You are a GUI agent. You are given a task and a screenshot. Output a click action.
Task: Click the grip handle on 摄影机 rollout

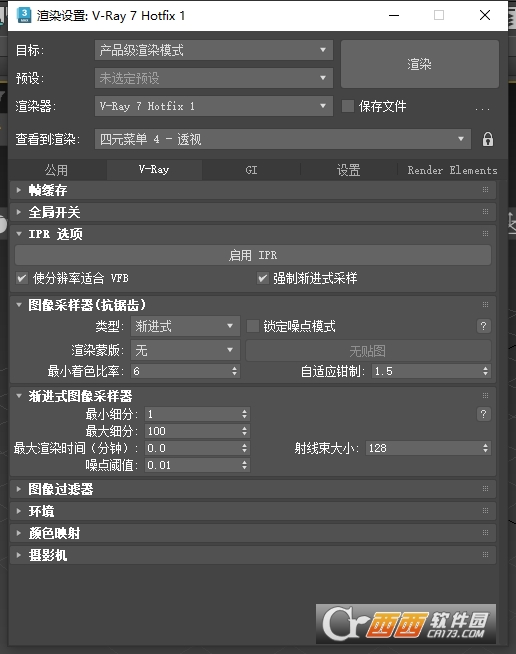(x=485, y=555)
